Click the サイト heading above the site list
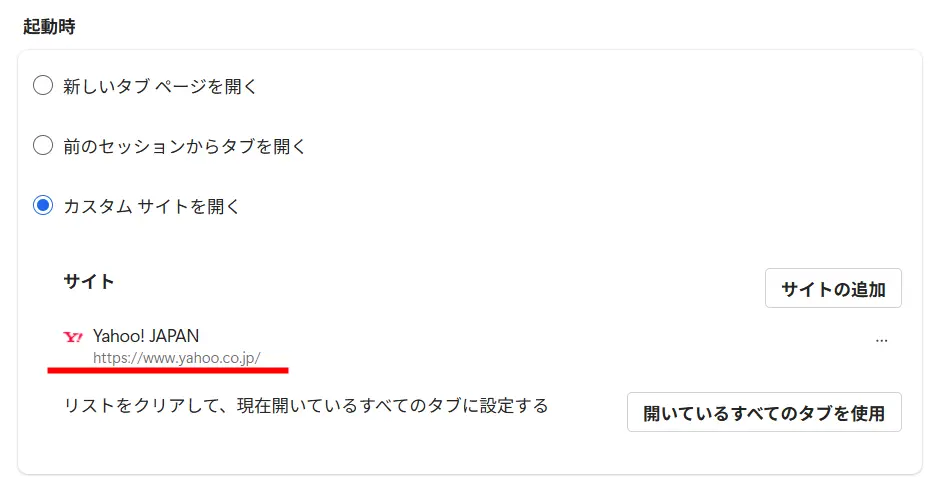This screenshot has width=941, height=495. point(89,281)
